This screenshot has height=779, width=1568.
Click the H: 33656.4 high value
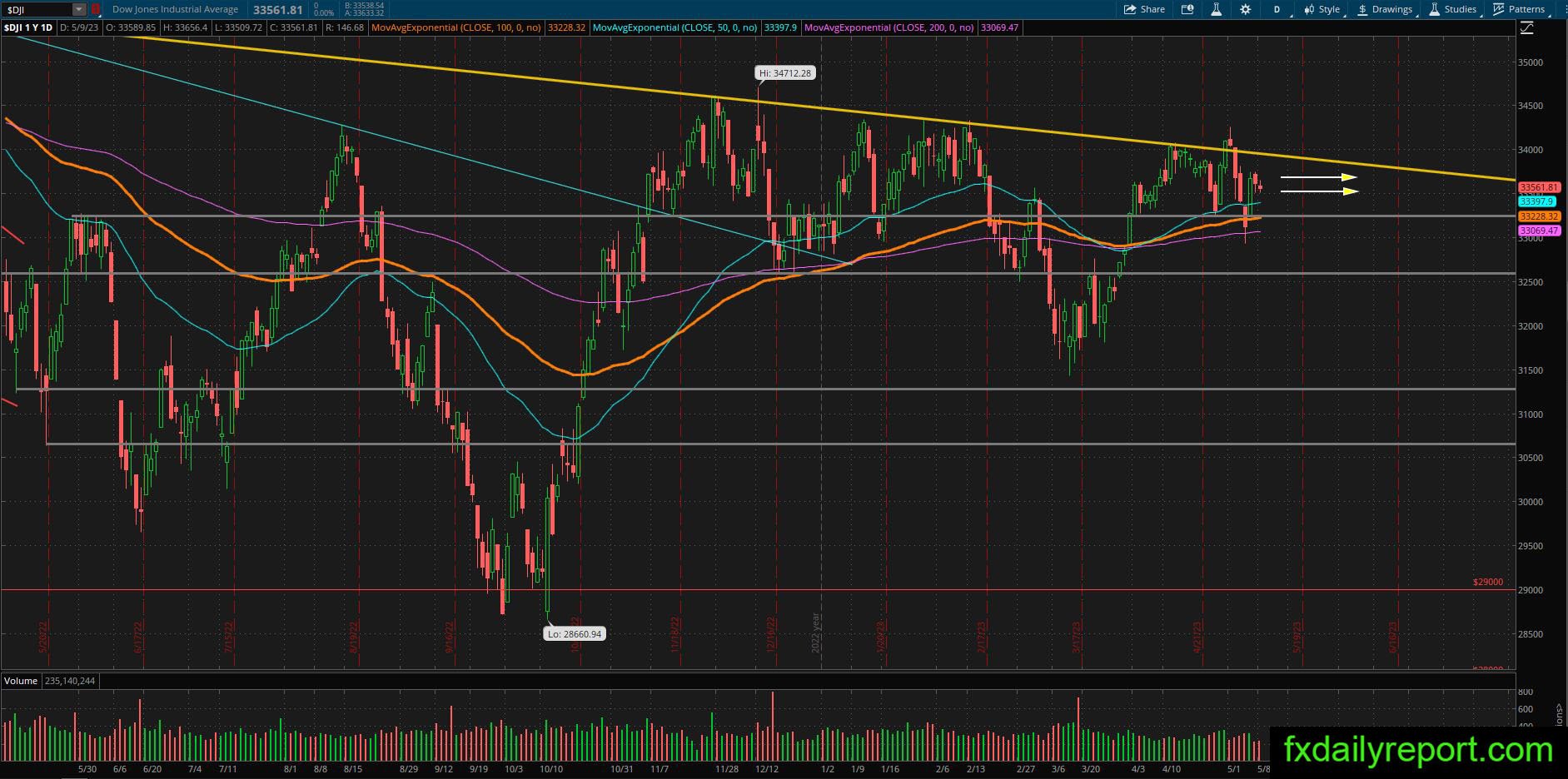click(185, 27)
